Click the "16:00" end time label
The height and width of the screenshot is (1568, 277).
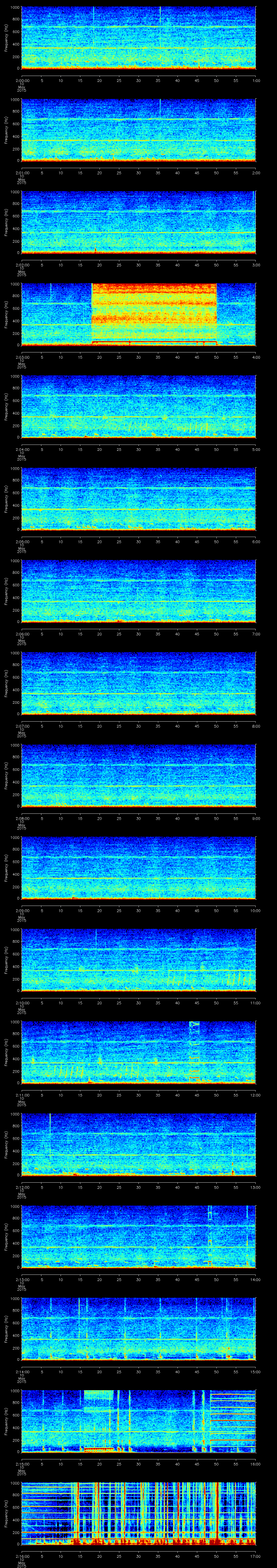pos(256,1464)
